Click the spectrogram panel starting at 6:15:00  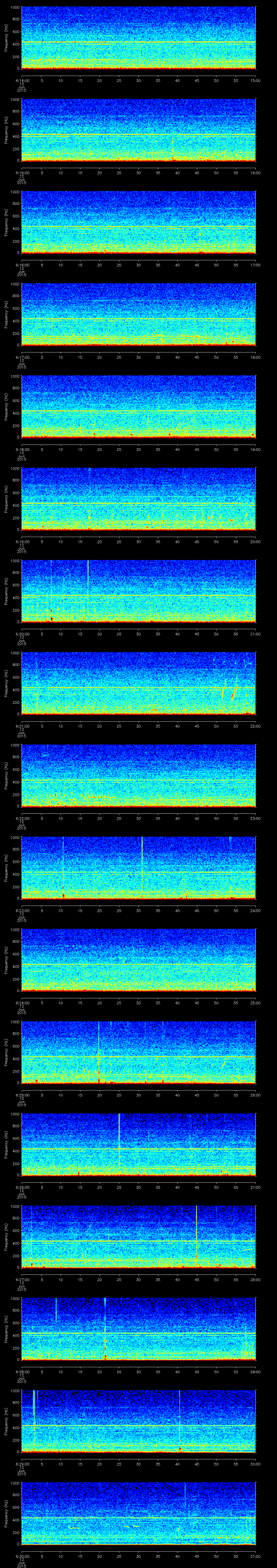click(x=138, y=130)
